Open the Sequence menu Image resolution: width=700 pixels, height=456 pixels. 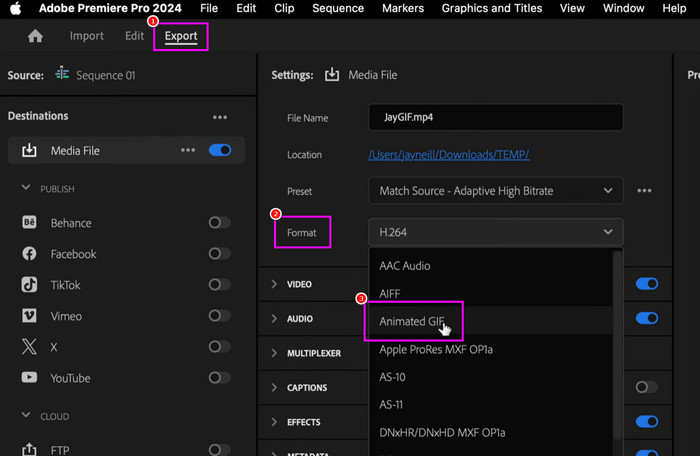click(338, 8)
